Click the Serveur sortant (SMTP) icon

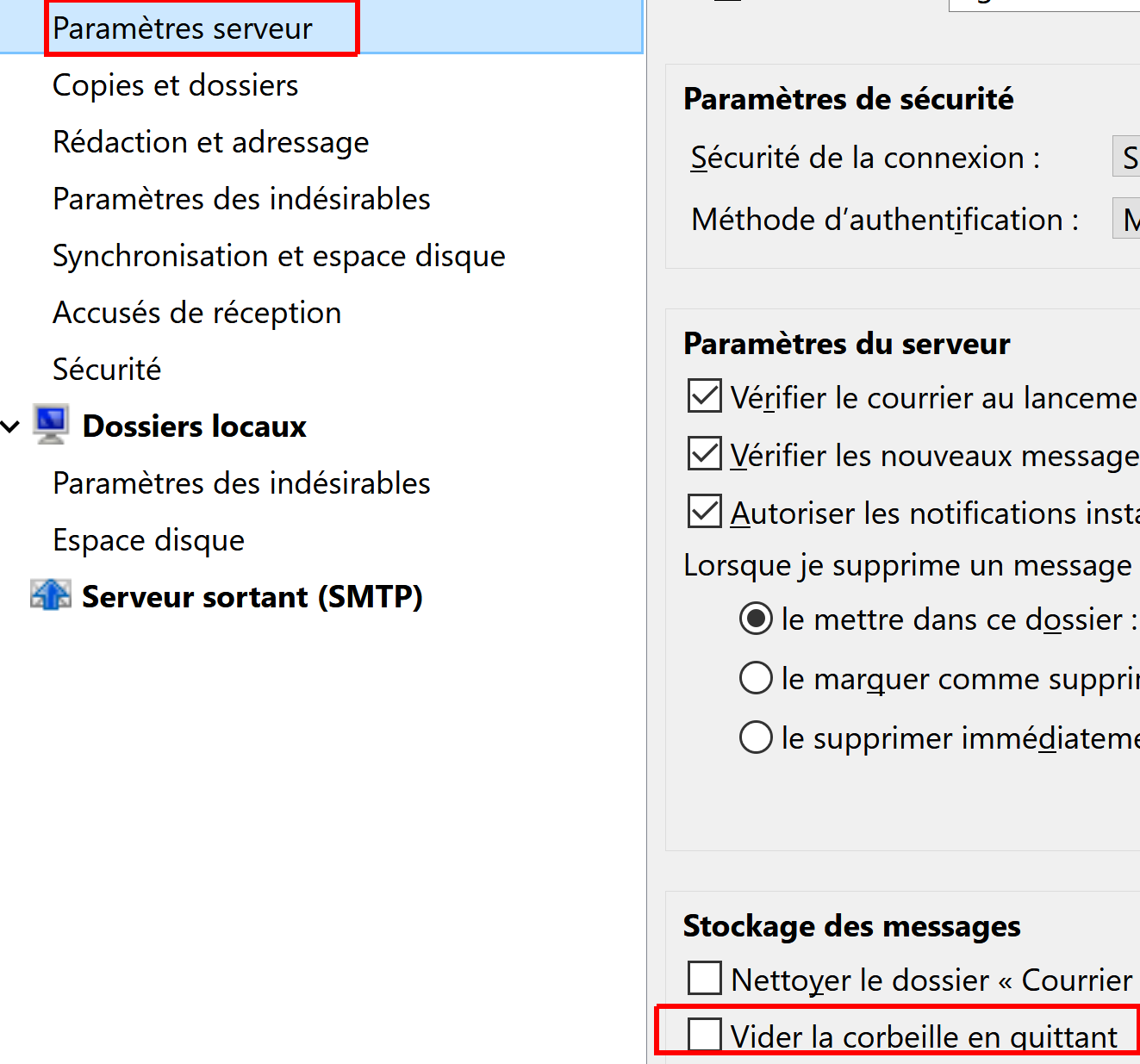point(51,595)
